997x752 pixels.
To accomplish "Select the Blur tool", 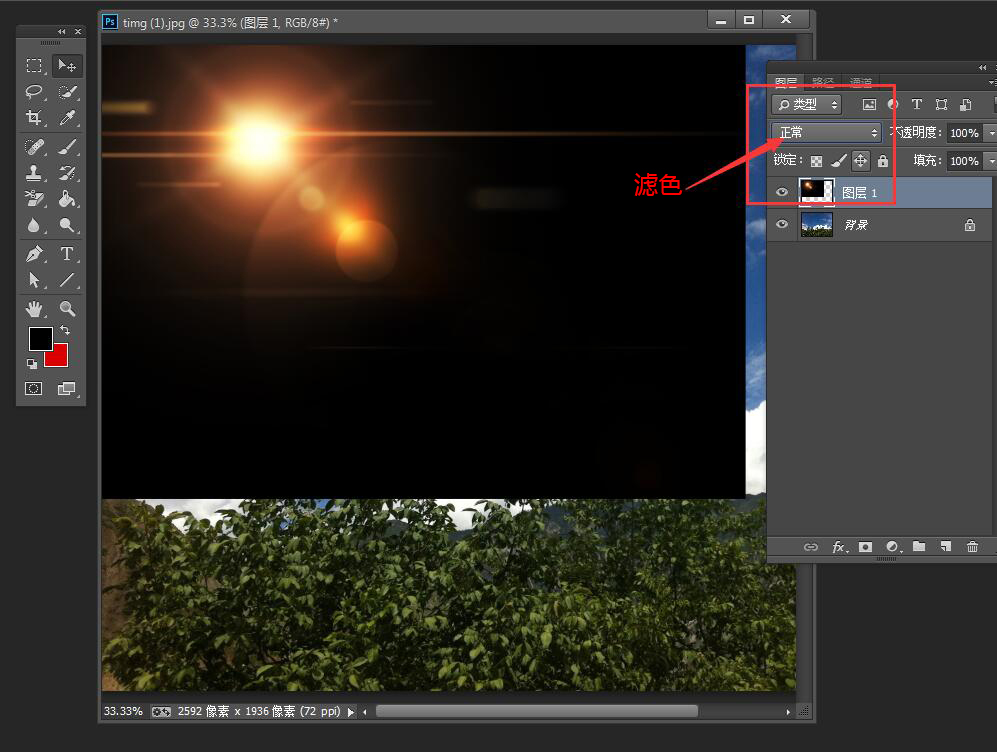I will pos(34,225).
